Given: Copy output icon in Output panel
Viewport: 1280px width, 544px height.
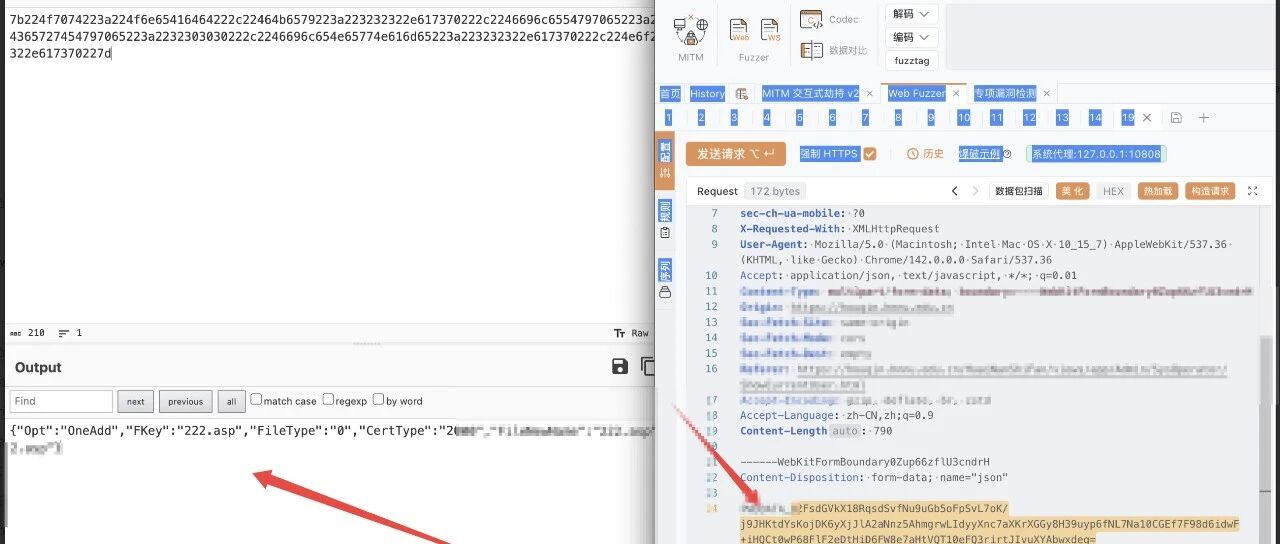Looking at the screenshot, I should tap(647, 367).
